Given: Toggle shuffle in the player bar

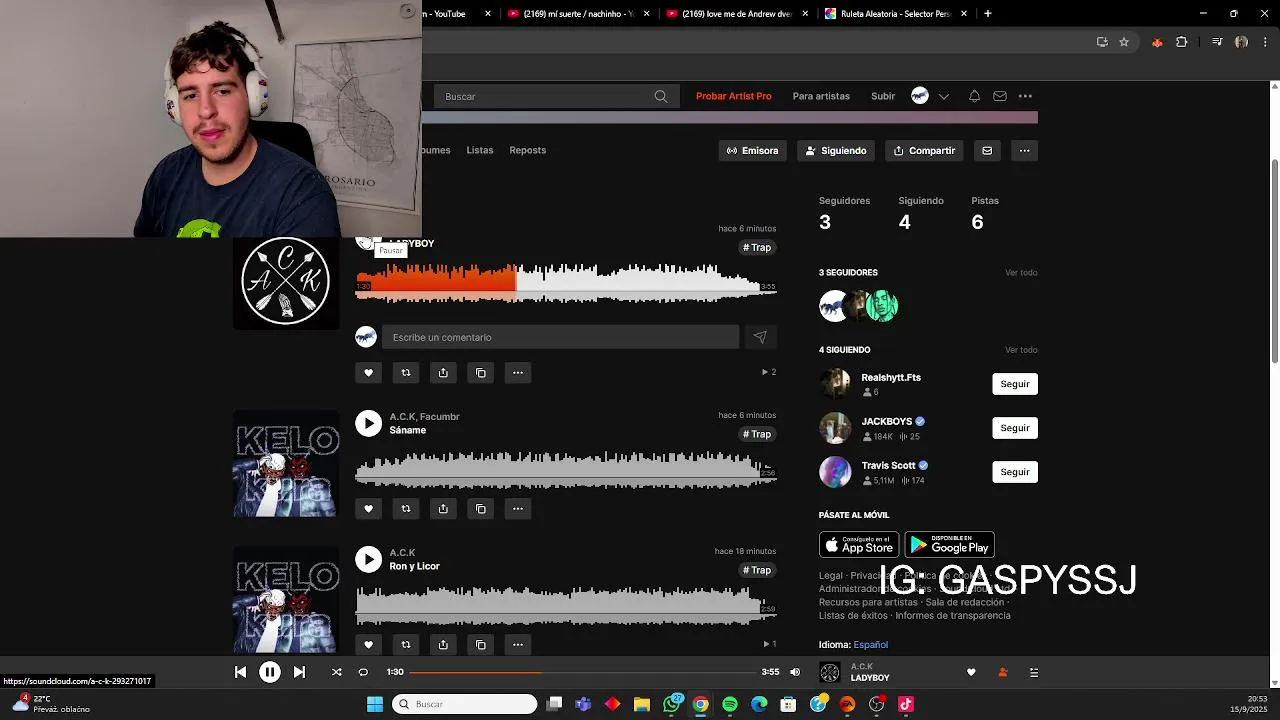Looking at the screenshot, I should [x=337, y=672].
